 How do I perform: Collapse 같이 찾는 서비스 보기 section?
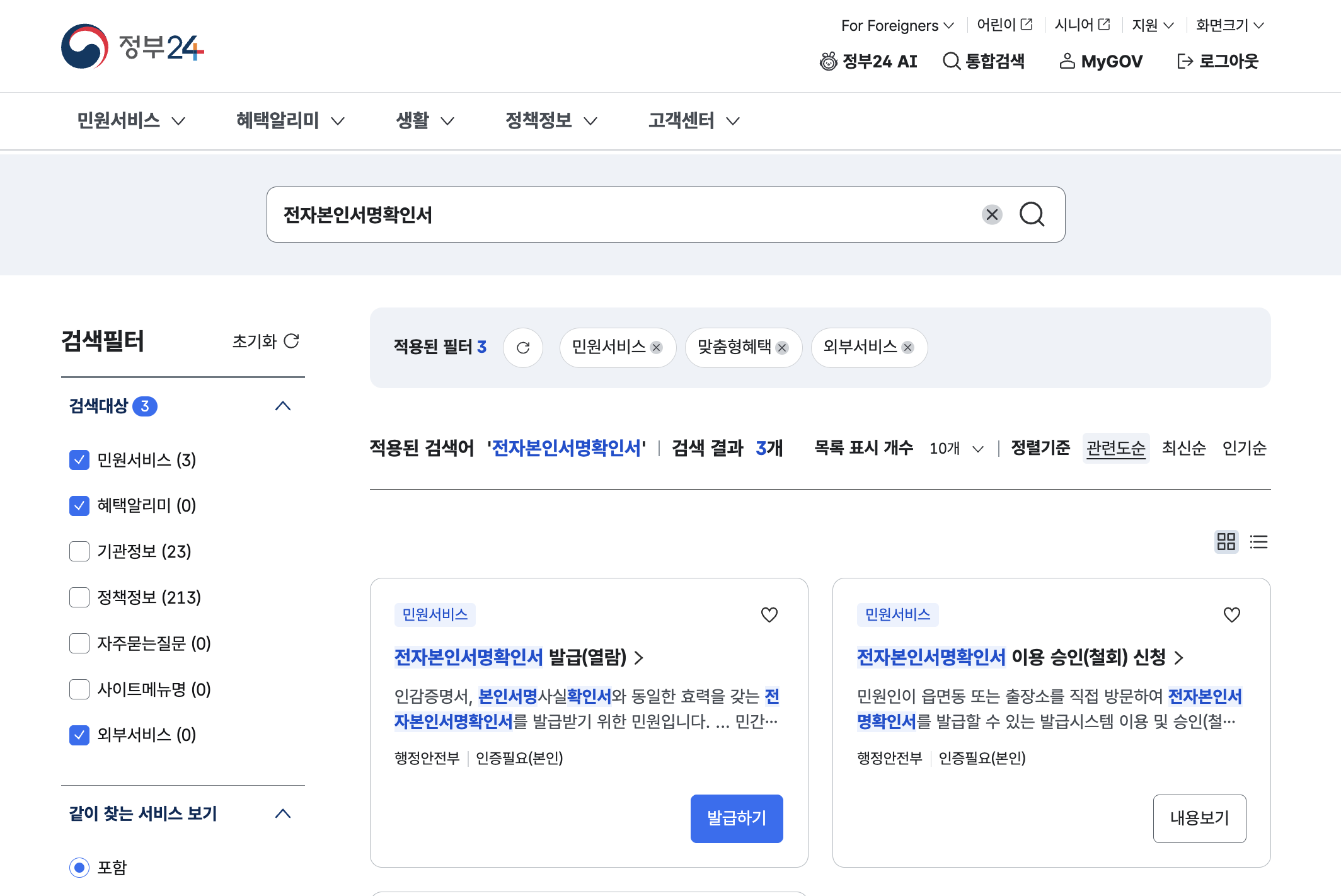(283, 813)
